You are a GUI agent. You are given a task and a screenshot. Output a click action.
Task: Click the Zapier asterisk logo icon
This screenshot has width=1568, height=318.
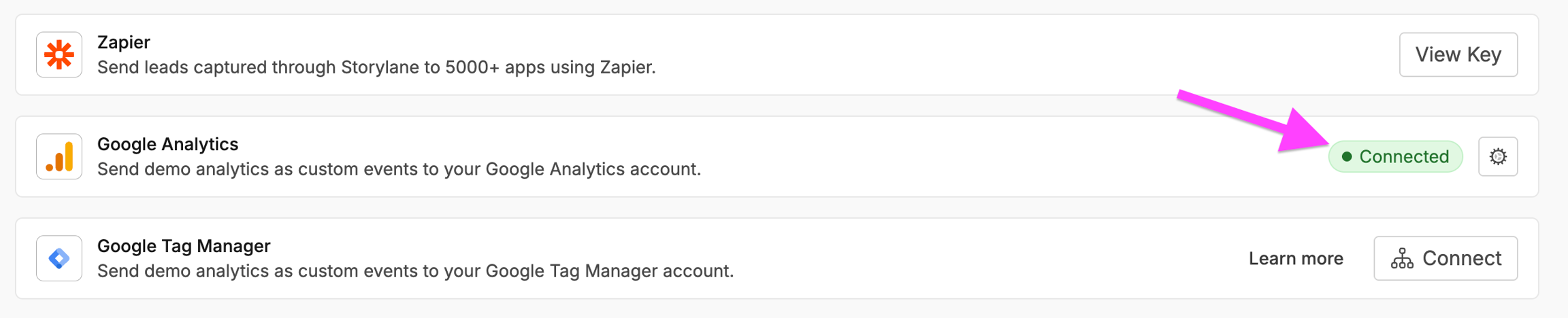pyautogui.click(x=59, y=54)
